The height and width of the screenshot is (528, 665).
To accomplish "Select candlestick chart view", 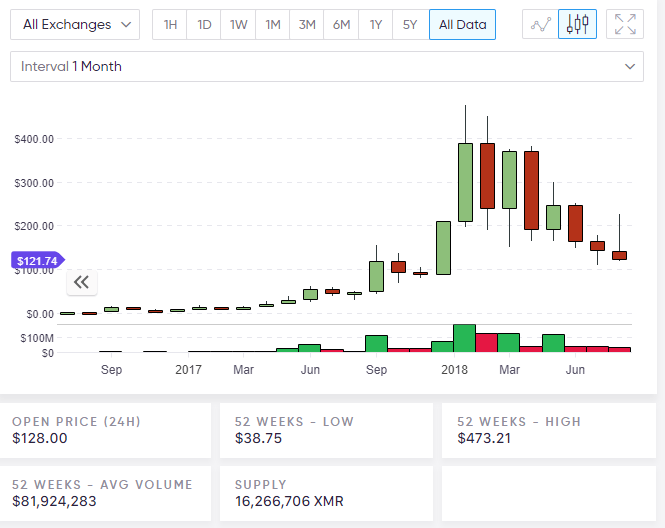I will (x=578, y=24).
